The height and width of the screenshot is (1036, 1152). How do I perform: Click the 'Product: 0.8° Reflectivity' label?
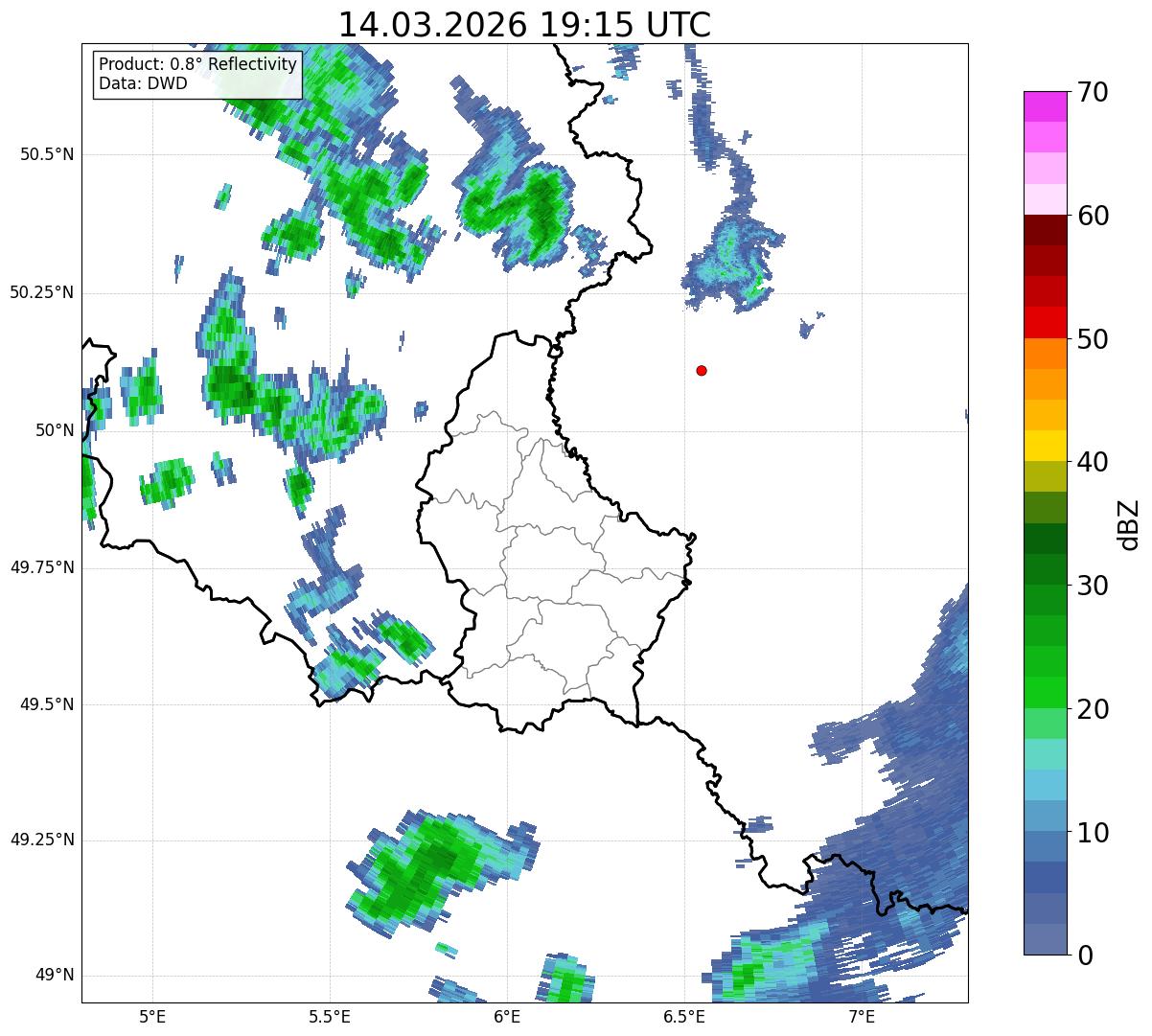(x=198, y=64)
